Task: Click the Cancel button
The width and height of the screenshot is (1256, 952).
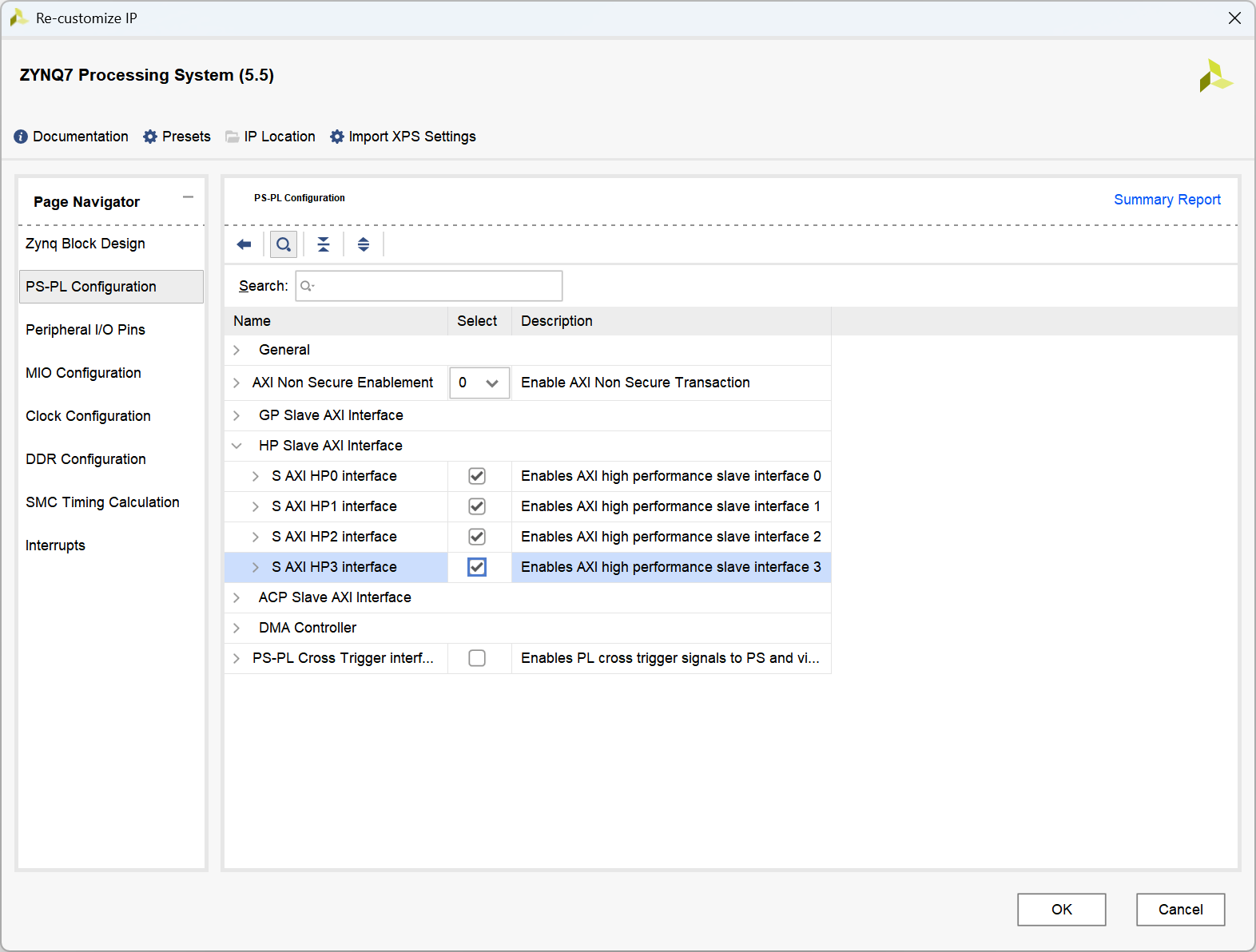Action: (1181, 910)
